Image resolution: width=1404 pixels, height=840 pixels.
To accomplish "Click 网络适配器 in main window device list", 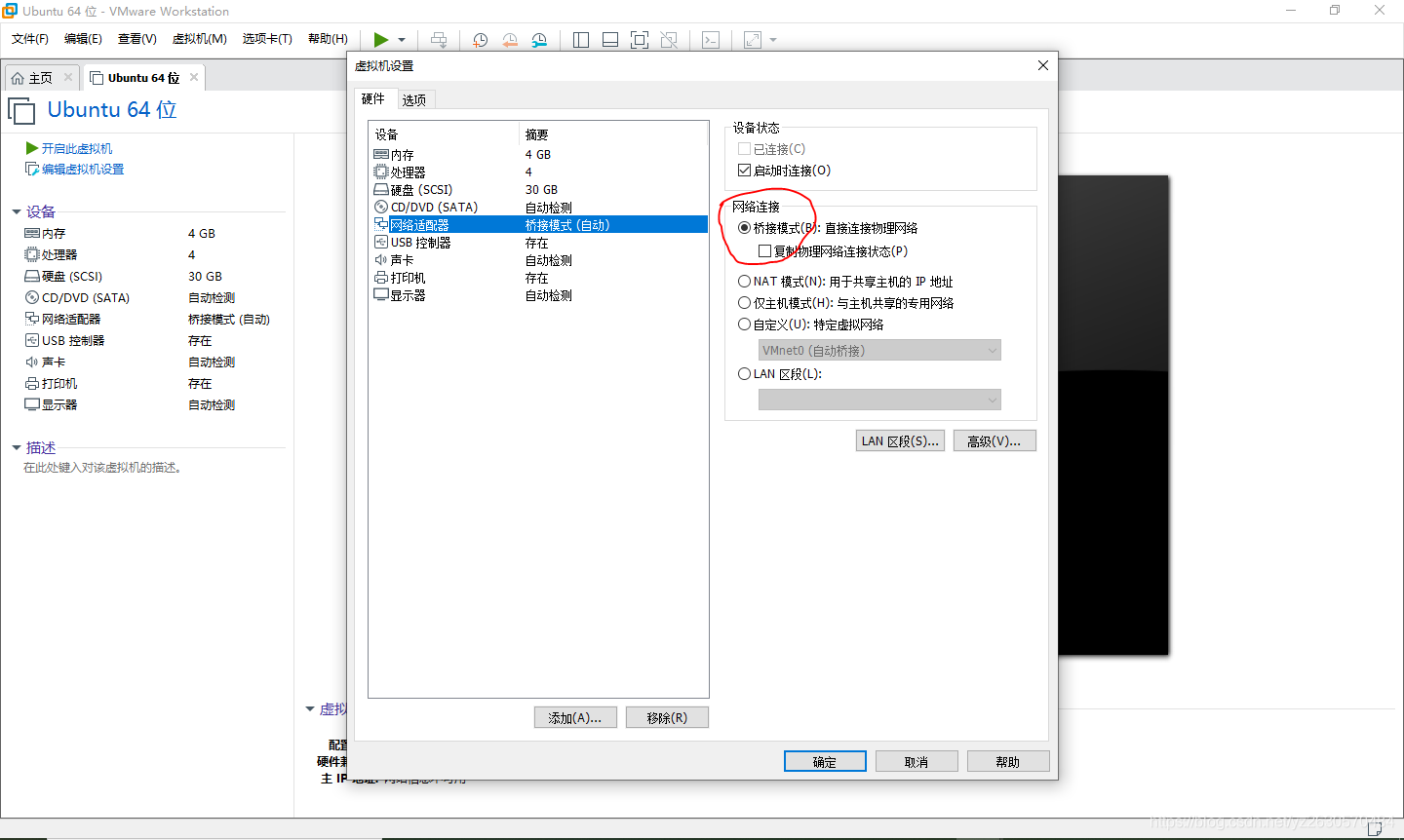I will pyautogui.click(x=71, y=319).
